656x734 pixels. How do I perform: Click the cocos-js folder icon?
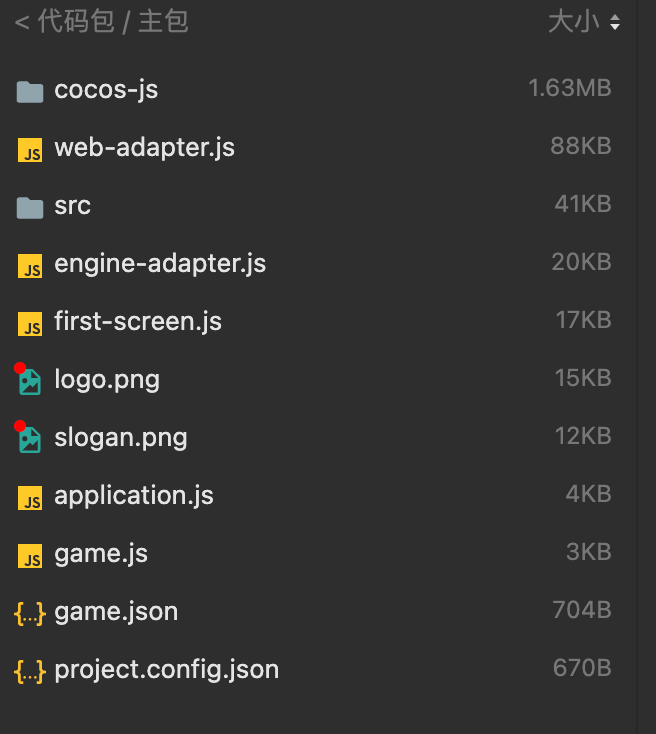click(x=30, y=91)
